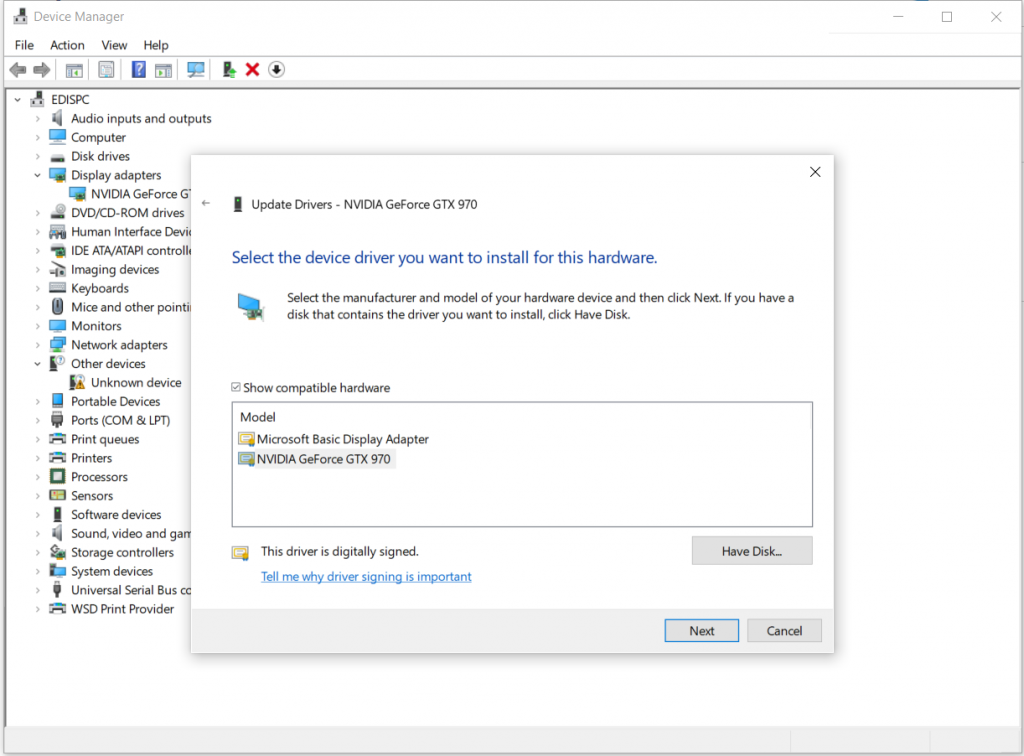Image resolution: width=1024 pixels, height=756 pixels.
Task: Open the Action menu
Action: coord(67,45)
